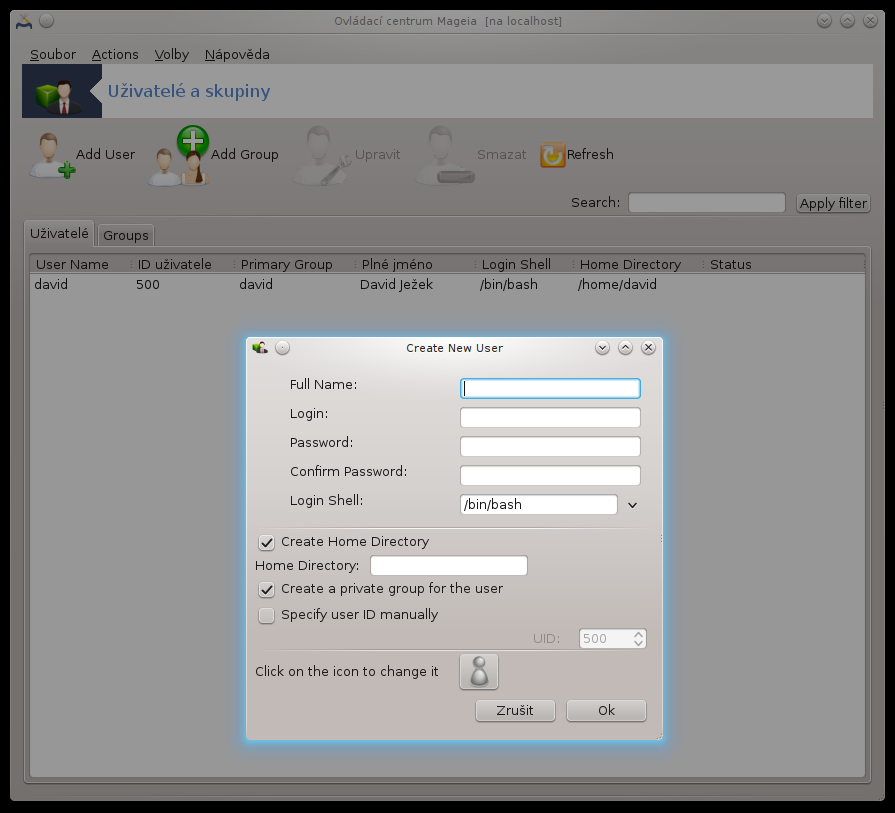Click the Full Name input field
The image size is (895, 813).
(550, 388)
